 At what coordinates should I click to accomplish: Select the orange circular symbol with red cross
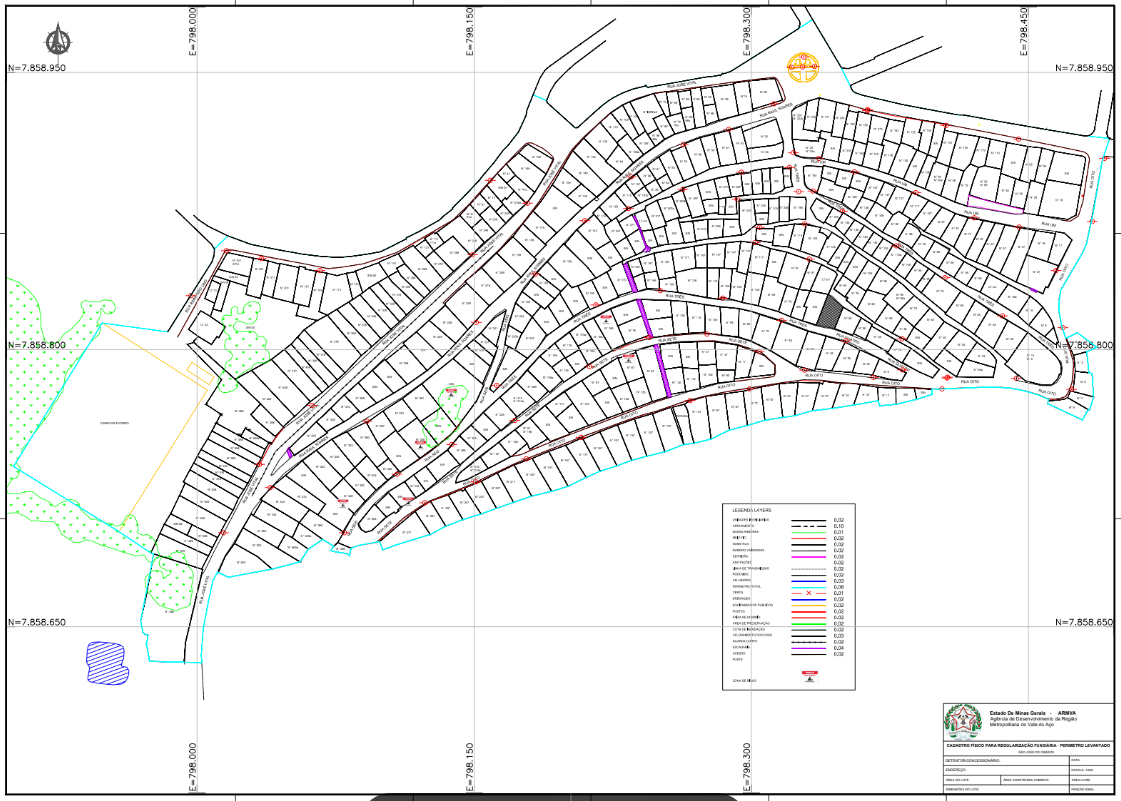coord(803,67)
